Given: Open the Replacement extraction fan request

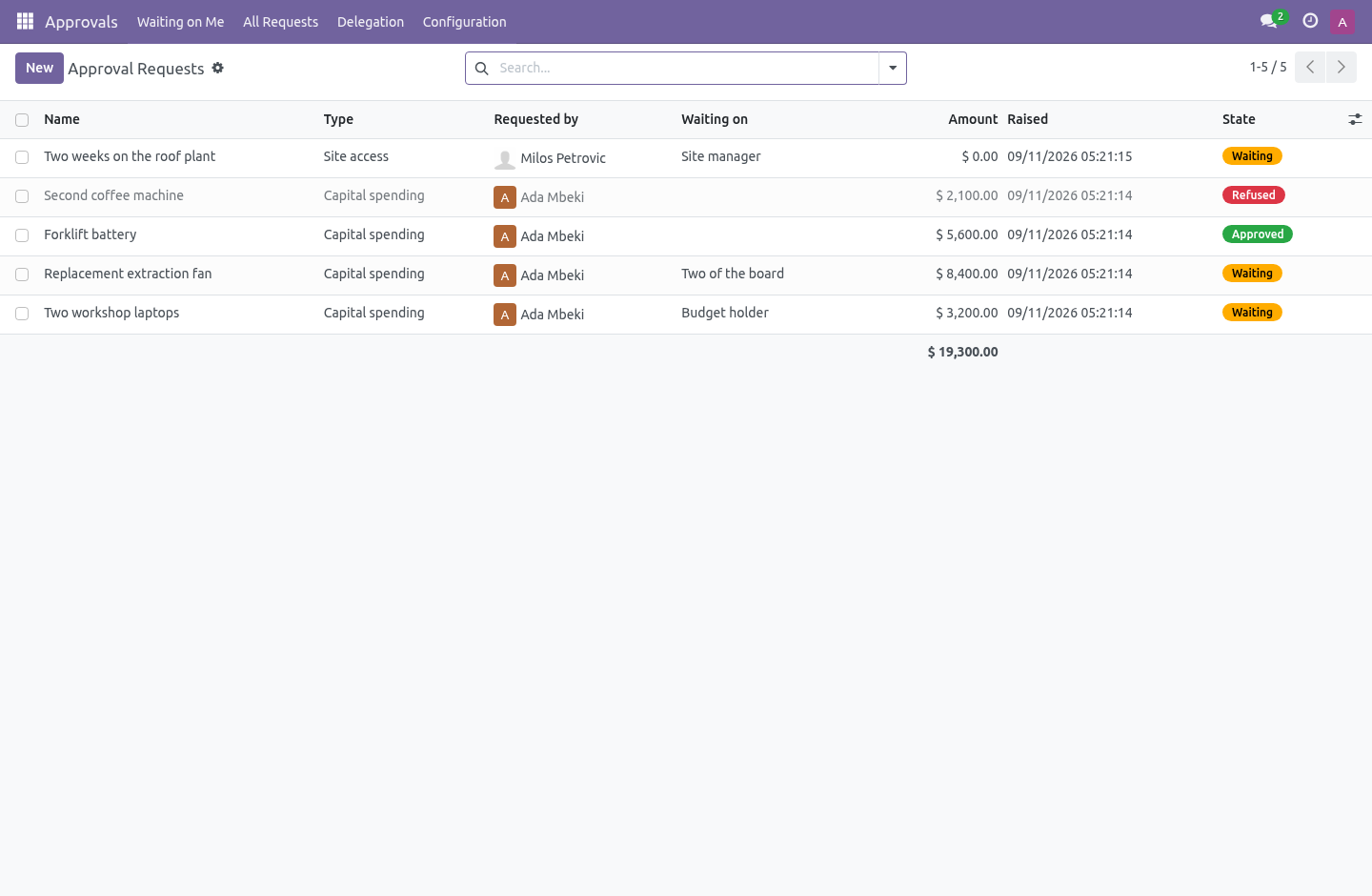Looking at the screenshot, I should [128, 274].
